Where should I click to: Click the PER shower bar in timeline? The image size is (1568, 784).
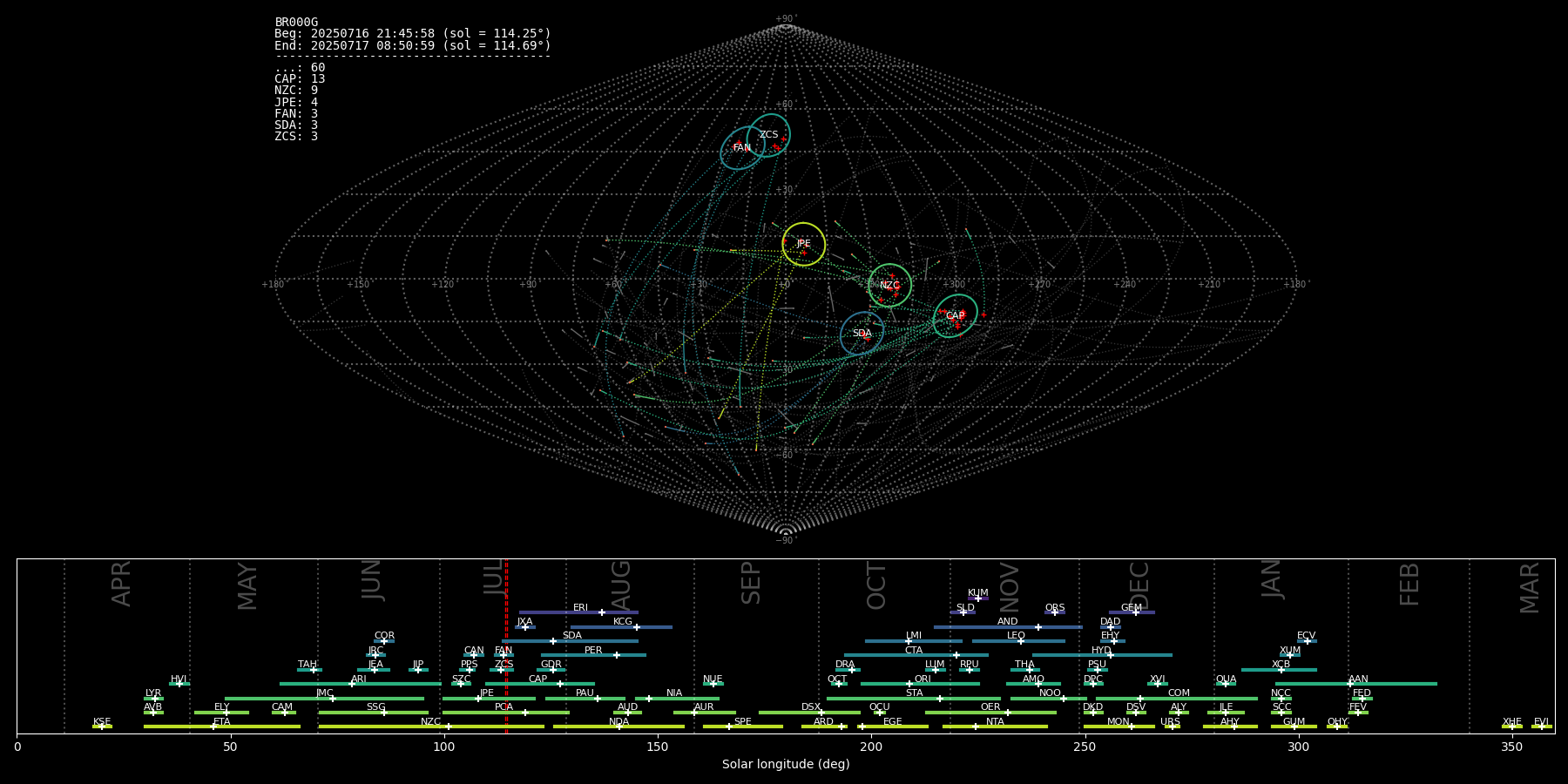[593, 655]
